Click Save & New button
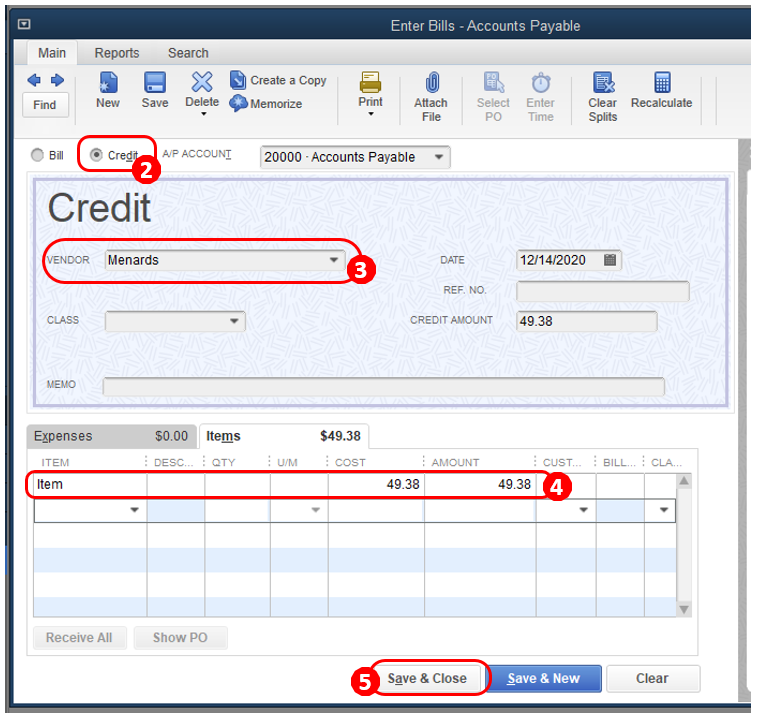 click(x=544, y=678)
